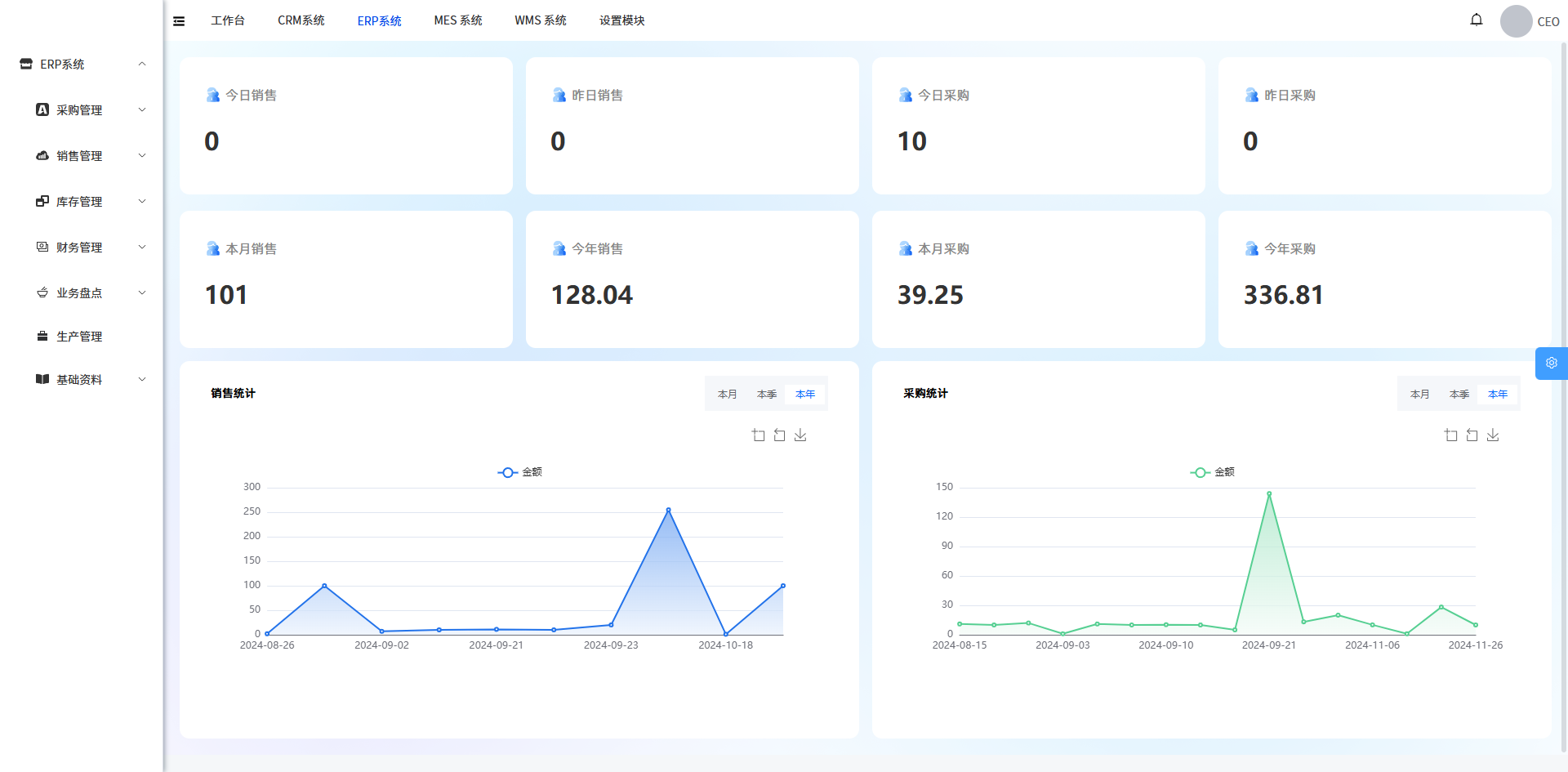This screenshot has width=1568, height=772.
Task: Click the 2024-09-21 peak point on the 采购统计 chart
Action: 1269,493
